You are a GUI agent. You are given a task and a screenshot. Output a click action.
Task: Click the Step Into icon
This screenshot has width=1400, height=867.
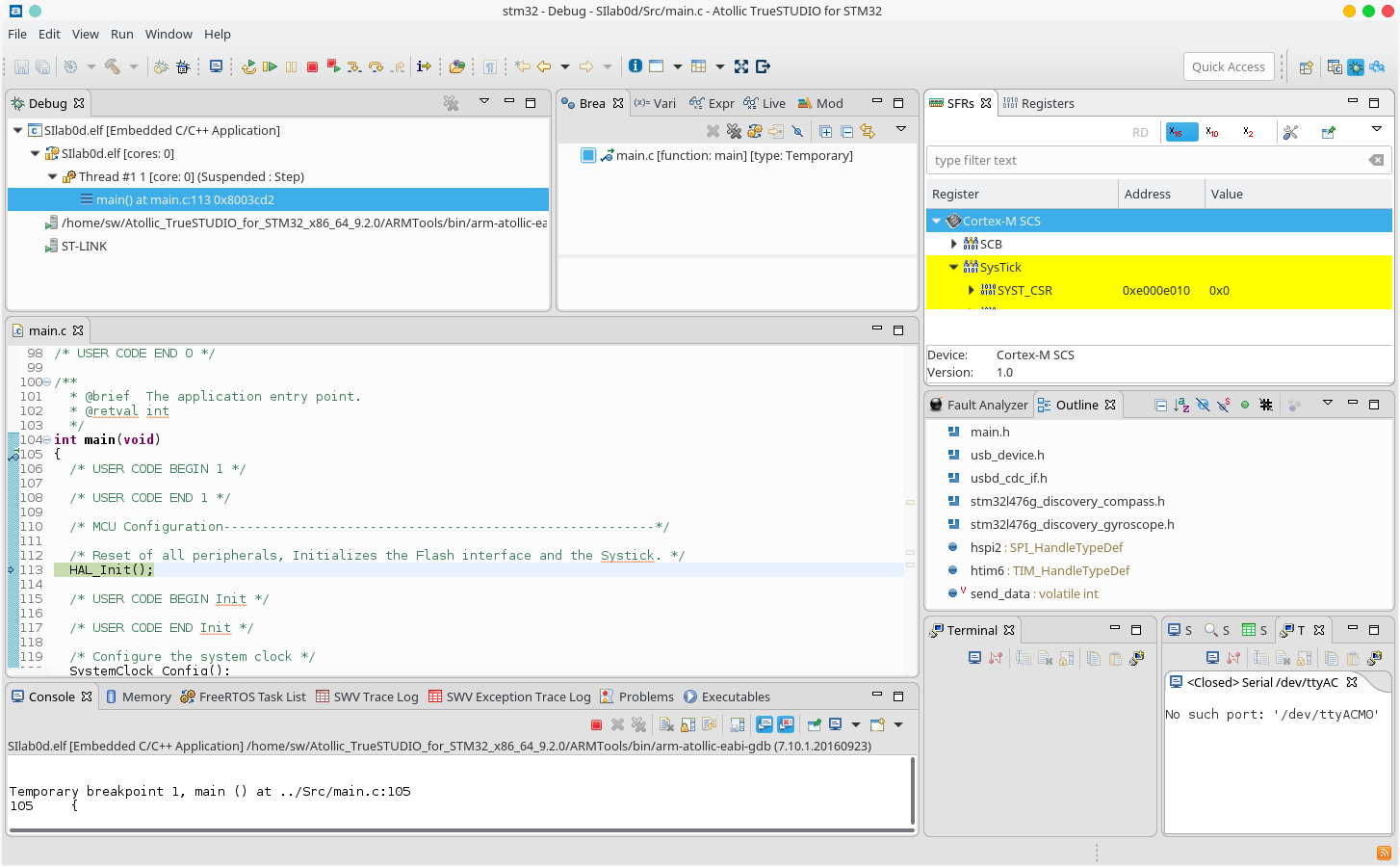point(354,66)
